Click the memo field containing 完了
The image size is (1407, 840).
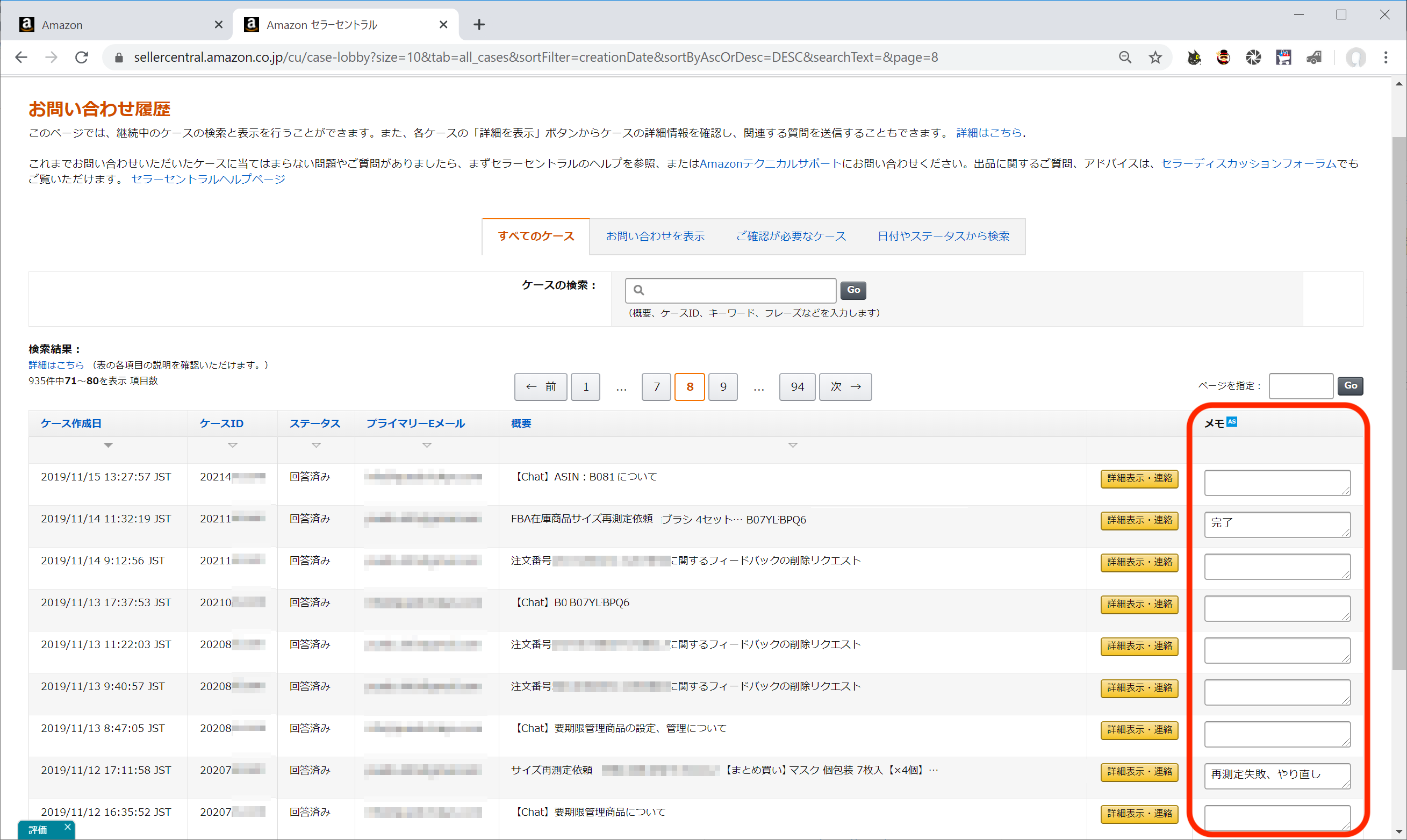pos(1276,523)
